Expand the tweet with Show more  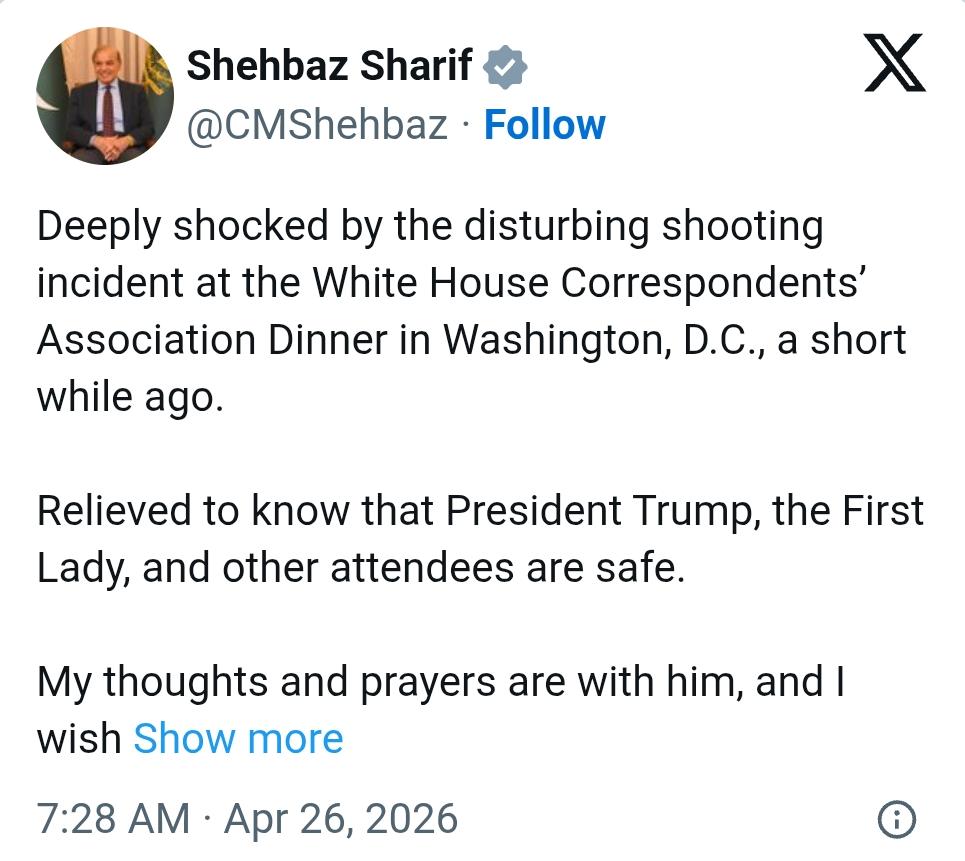pyautogui.click(x=238, y=739)
